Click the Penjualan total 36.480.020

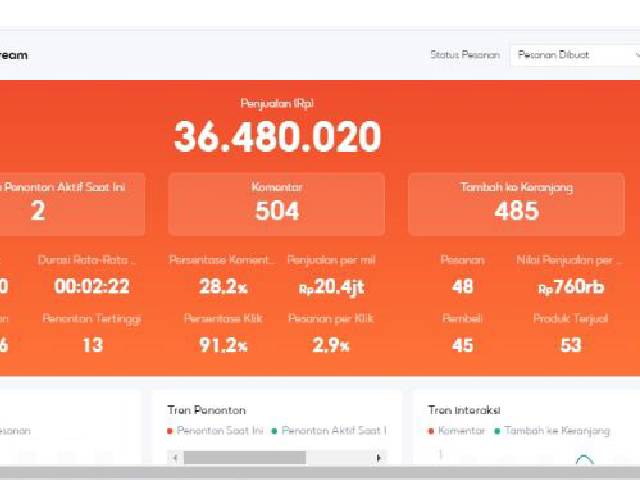click(x=277, y=136)
